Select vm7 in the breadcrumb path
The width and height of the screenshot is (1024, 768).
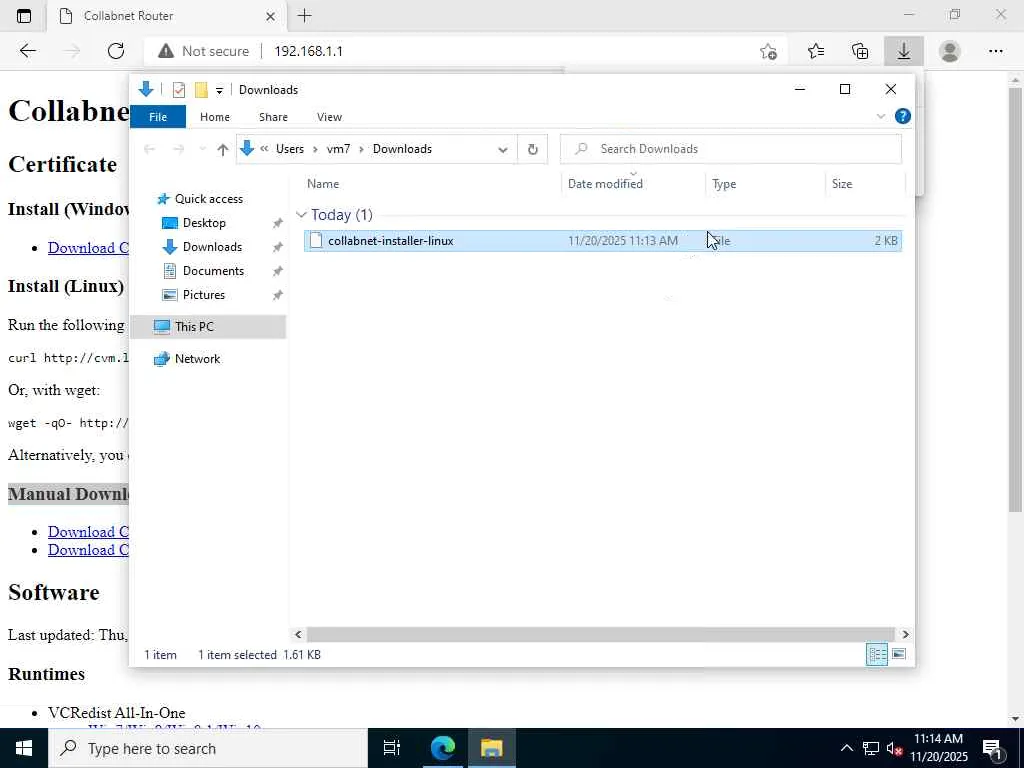338,149
